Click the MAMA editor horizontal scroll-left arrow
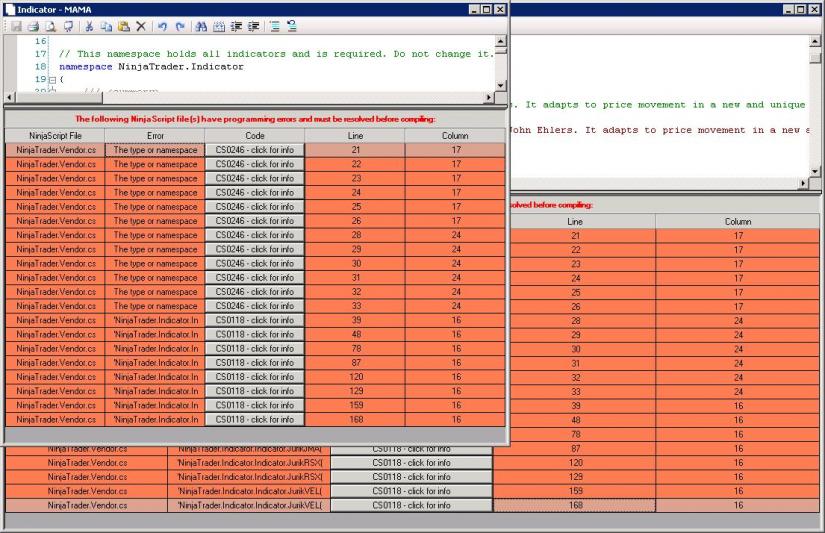Screen dimensions: 825x533 pyautogui.click(x=10, y=97)
